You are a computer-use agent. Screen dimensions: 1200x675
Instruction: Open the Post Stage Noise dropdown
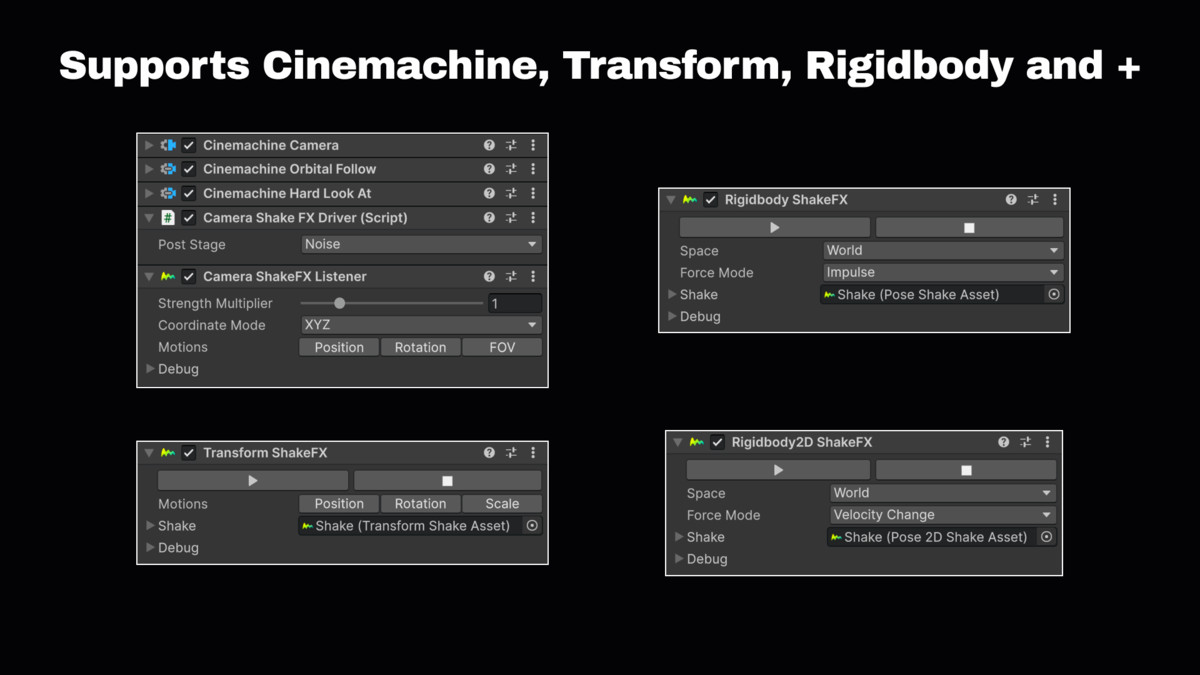(421, 244)
